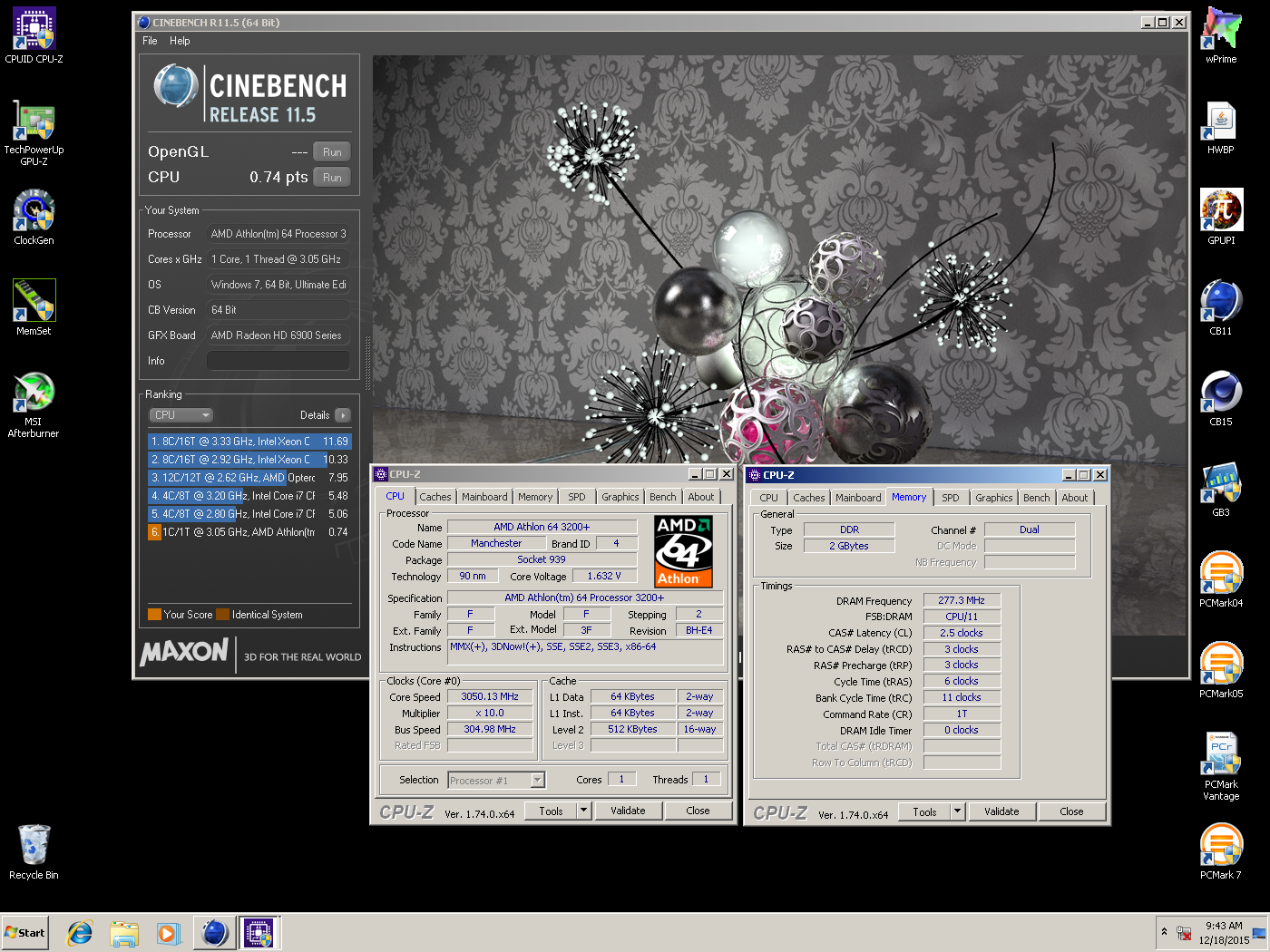Open CPUID CPU-Z desktop icon
The height and width of the screenshot is (952, 1270).
coord(34,36)
